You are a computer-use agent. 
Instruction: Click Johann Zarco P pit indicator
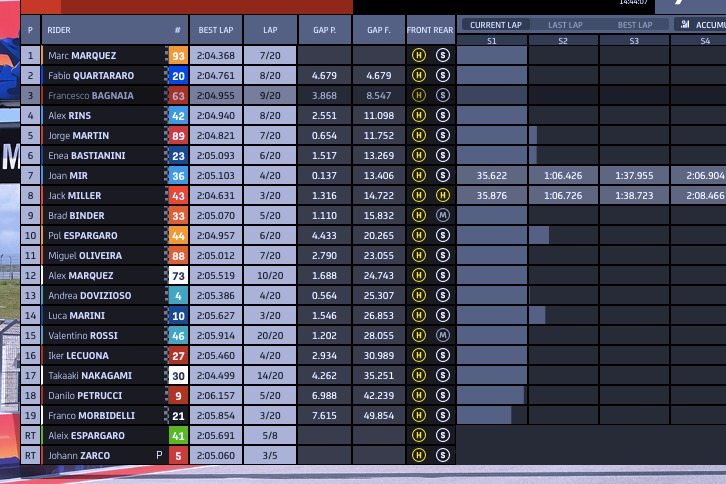point(159,455)
